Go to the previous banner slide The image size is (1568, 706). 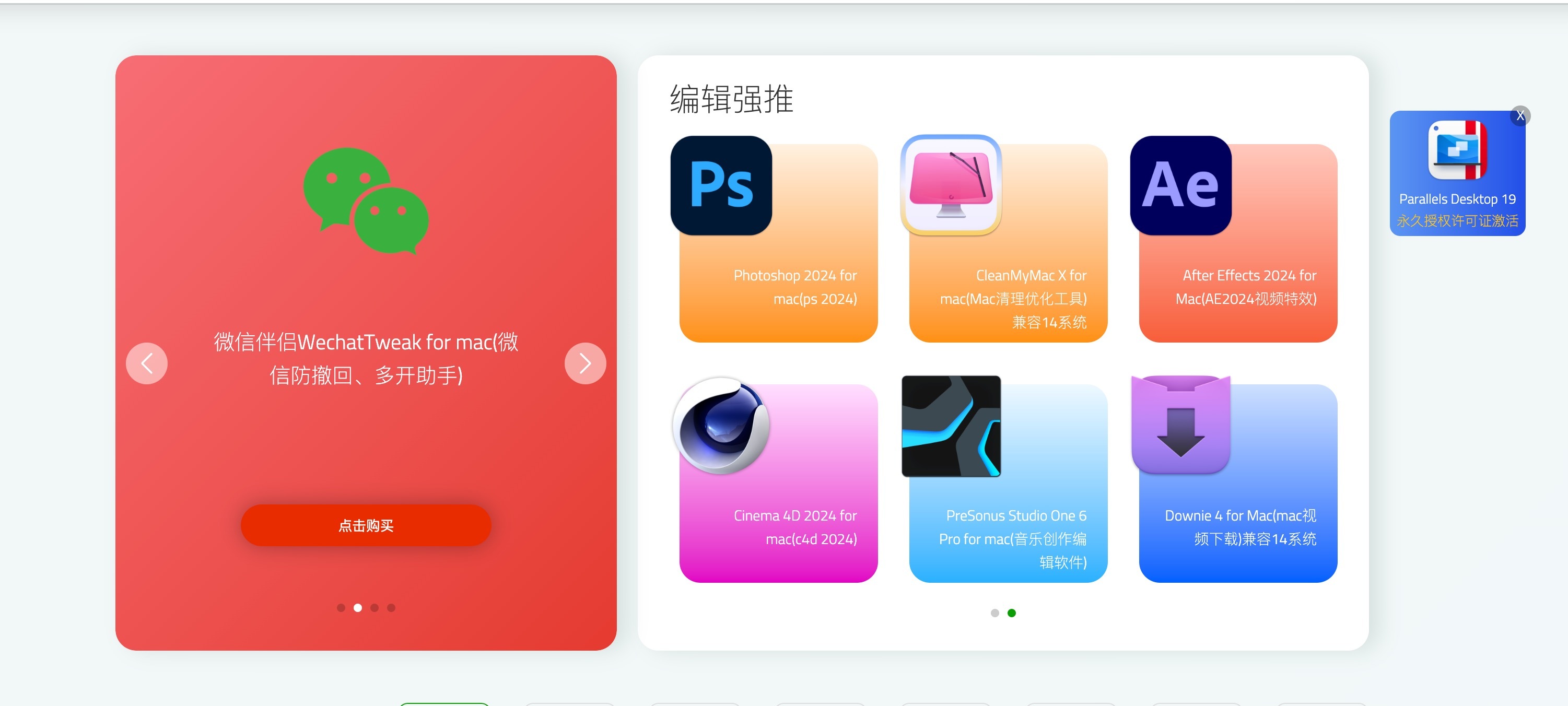(147, 363)
